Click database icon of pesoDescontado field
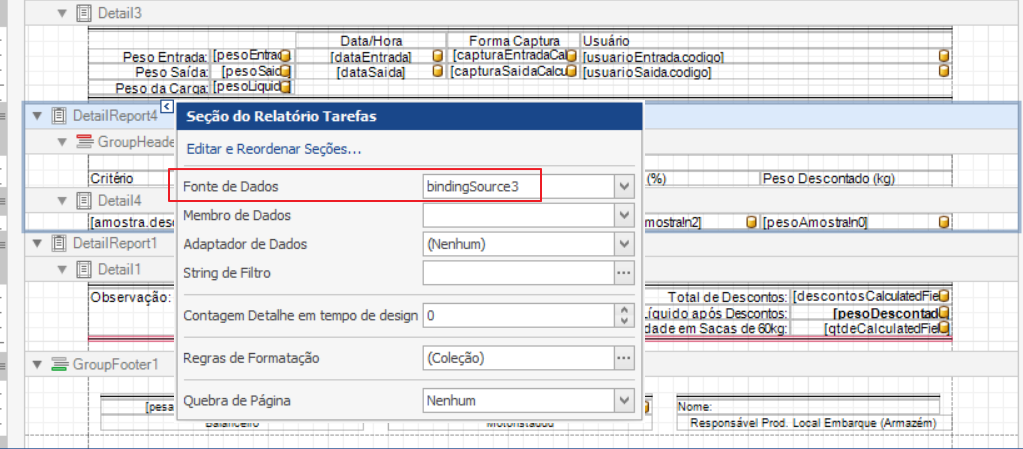 pos(943,313)
